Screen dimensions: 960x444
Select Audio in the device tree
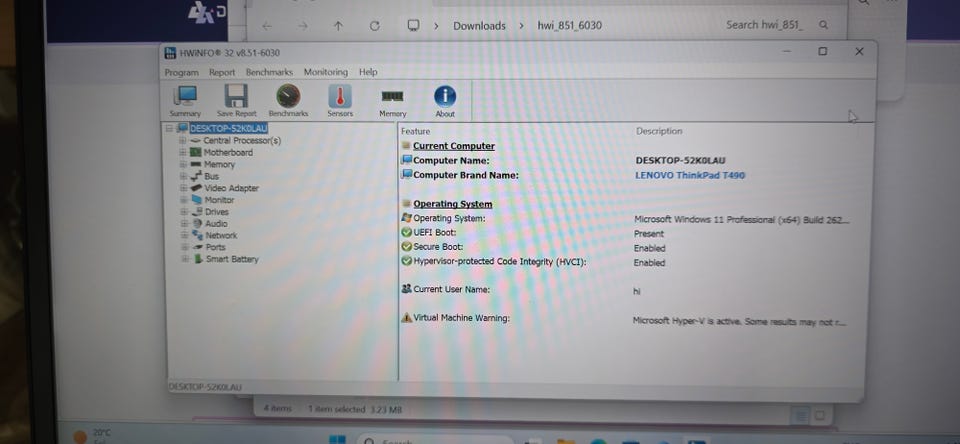tap(216, 224)
